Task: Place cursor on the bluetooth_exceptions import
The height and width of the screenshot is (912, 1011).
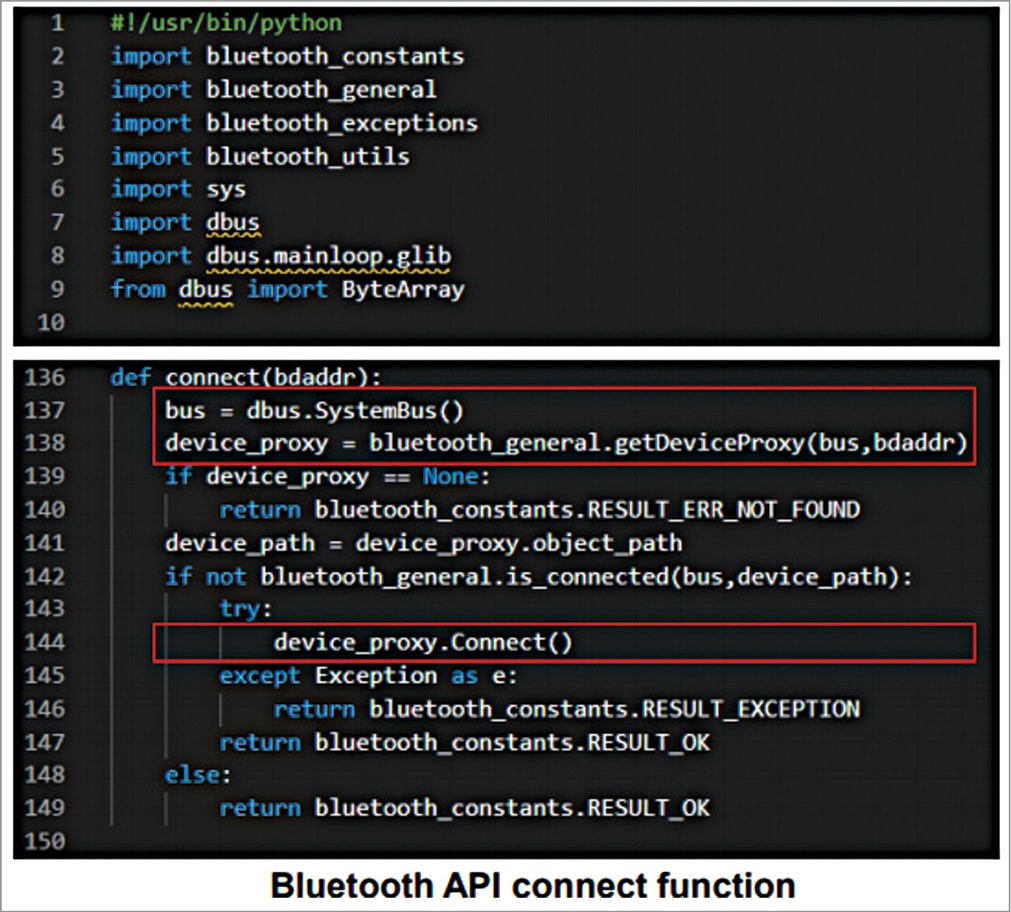Action: (x=342, y=123)
